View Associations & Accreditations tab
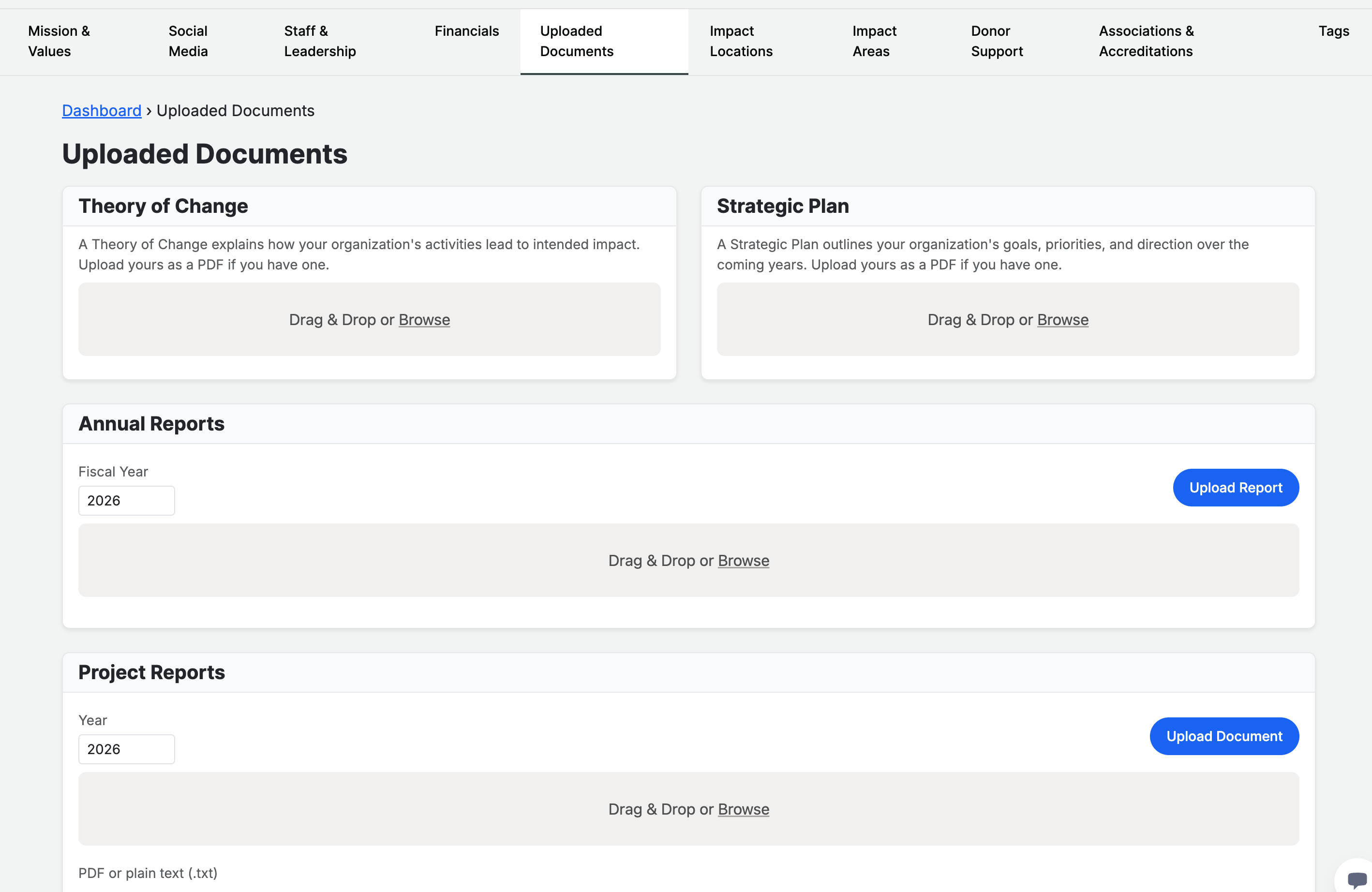 [1146, 41]
